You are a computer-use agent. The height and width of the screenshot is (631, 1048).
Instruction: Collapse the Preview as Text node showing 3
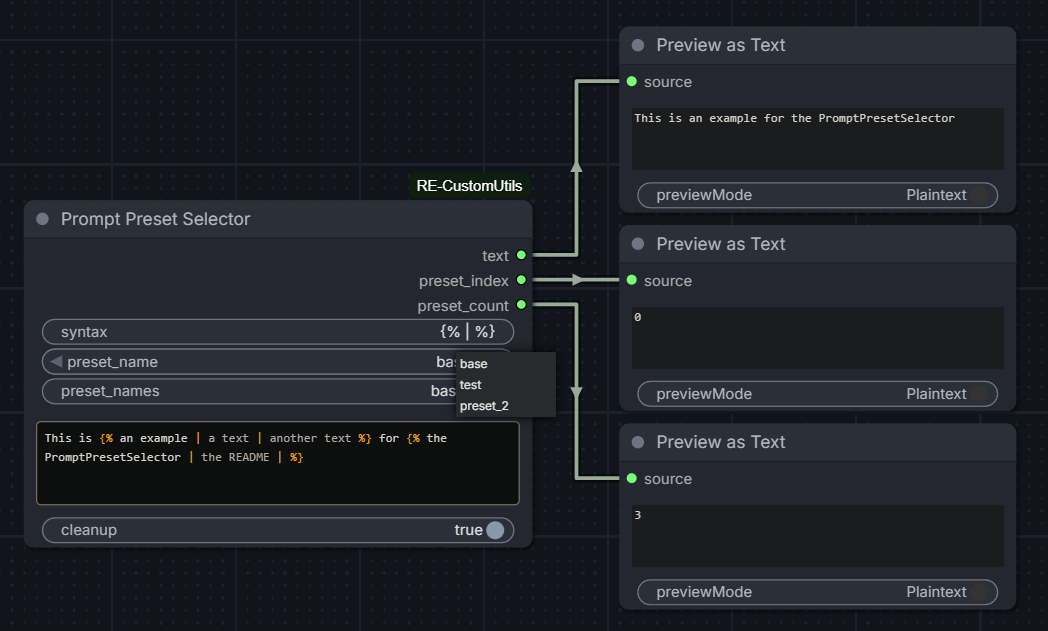tap(638, 442)
